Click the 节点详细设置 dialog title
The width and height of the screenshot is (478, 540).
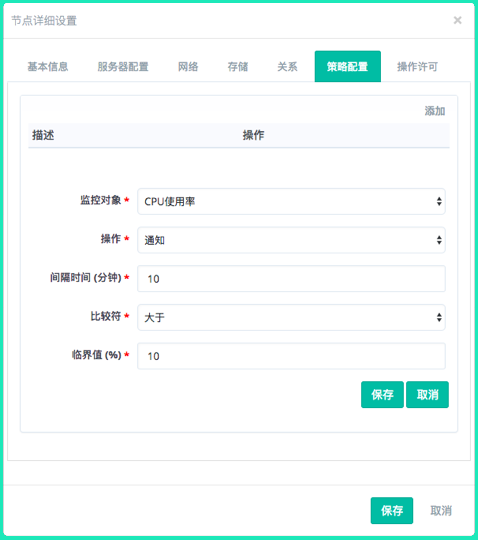click(x=44, y=21)
